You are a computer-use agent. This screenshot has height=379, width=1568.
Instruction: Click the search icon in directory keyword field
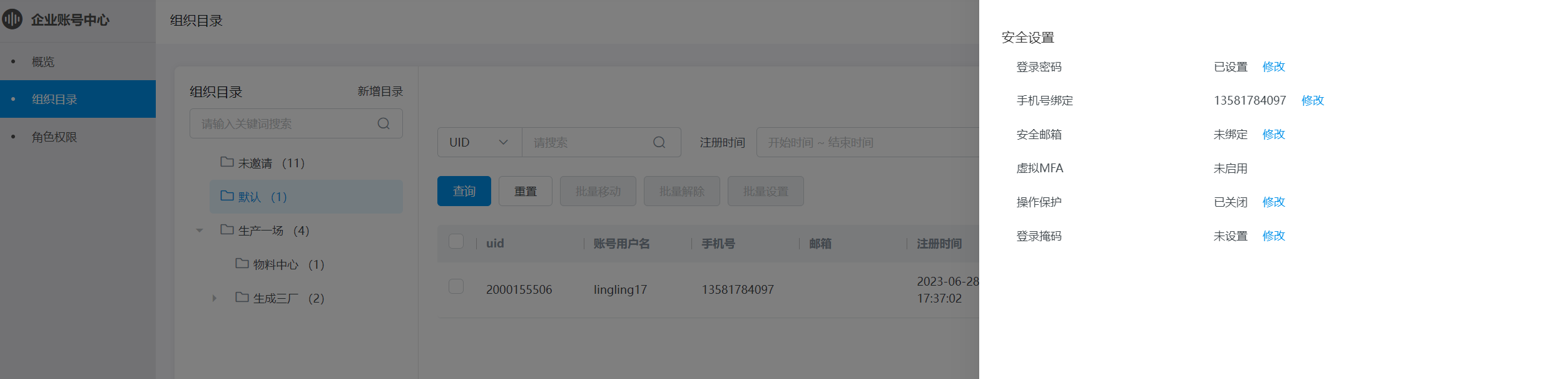pos(384,123)
